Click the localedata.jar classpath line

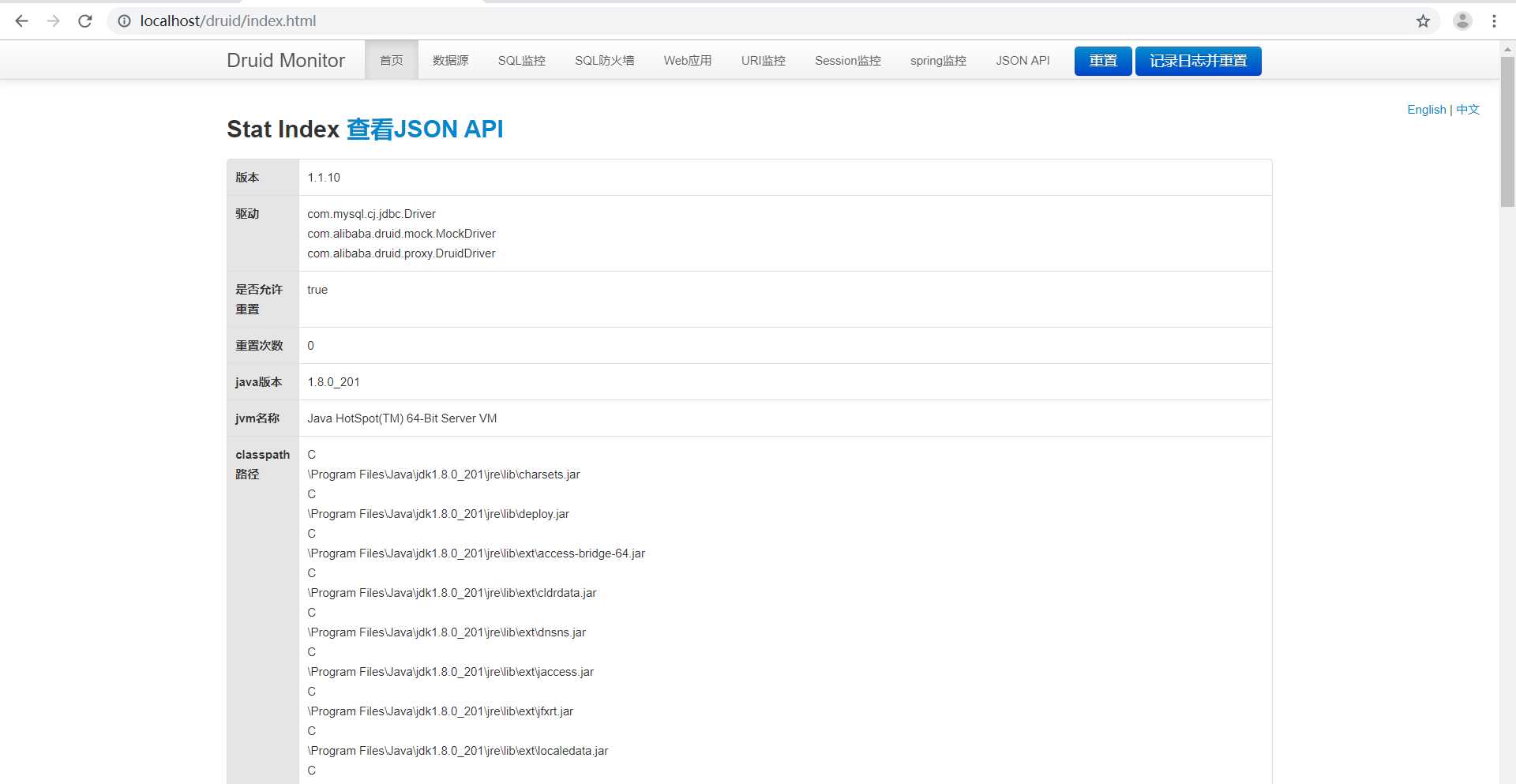[458, 751]
